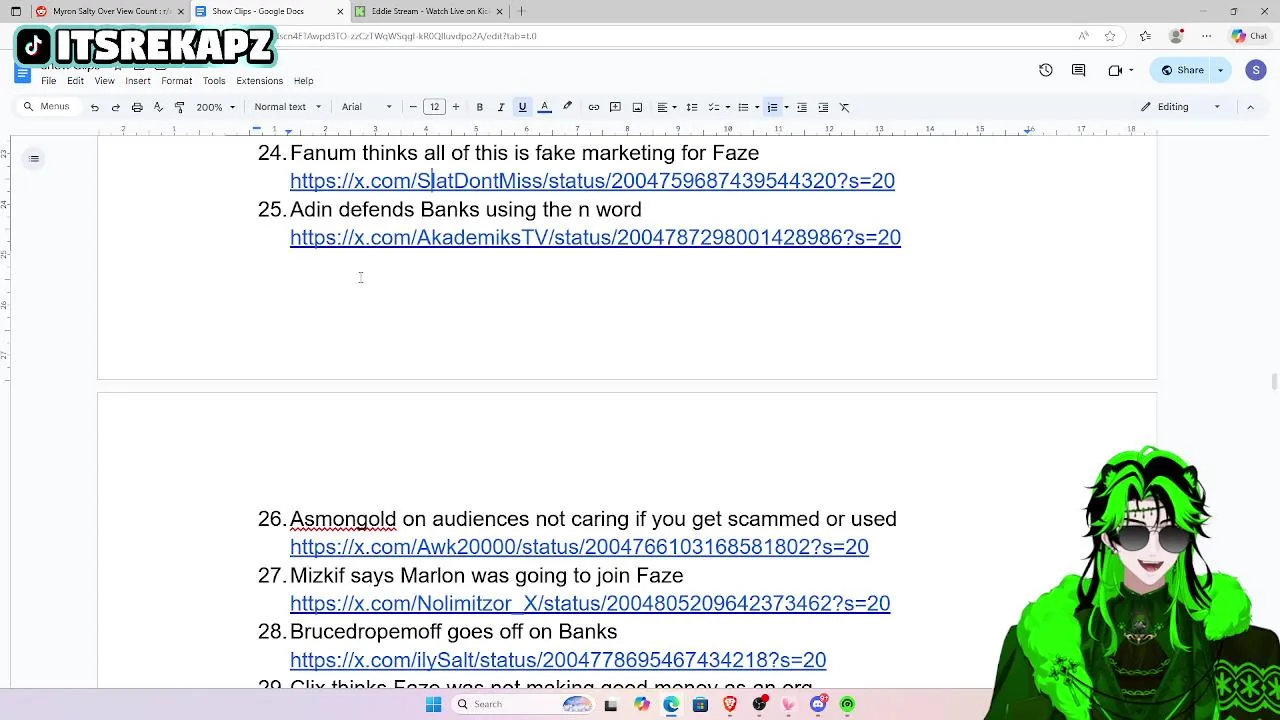
Task: Toggle bulleted list formatting
Action: click(743, 107)
